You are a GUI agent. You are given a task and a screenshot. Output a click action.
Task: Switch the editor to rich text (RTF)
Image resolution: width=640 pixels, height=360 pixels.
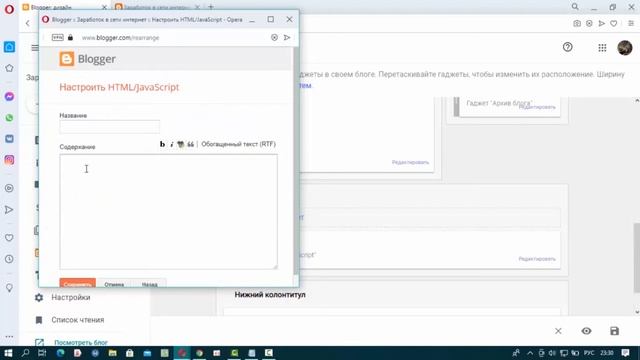pos(238,144)
